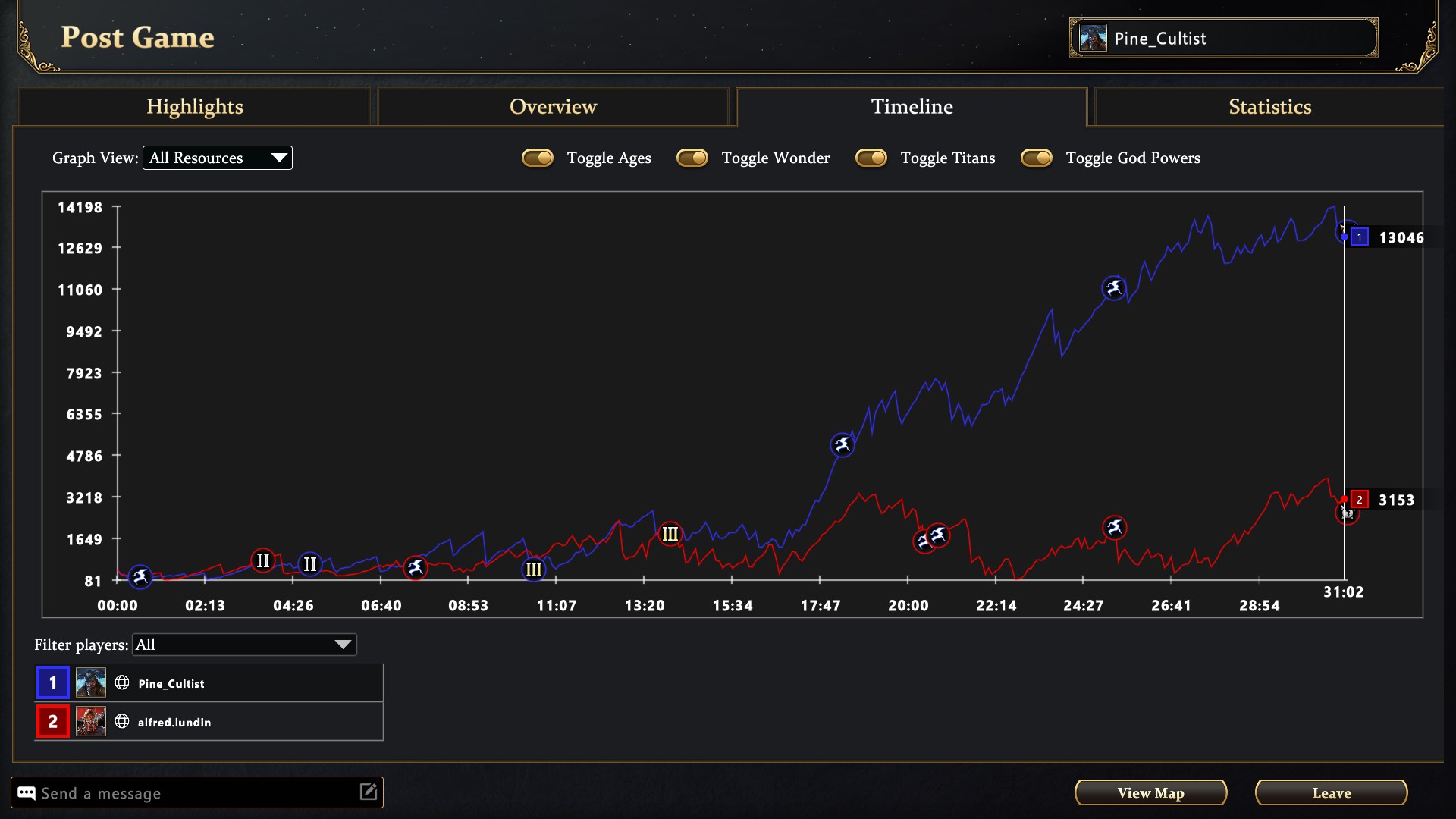Screen dimensions: 1456x819
Task: Click the red Age II marker on graph
Action: point(262,560)
